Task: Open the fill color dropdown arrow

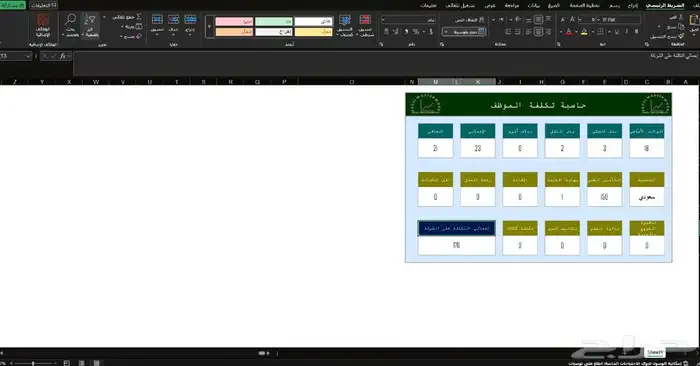Action: pos(576,32)
